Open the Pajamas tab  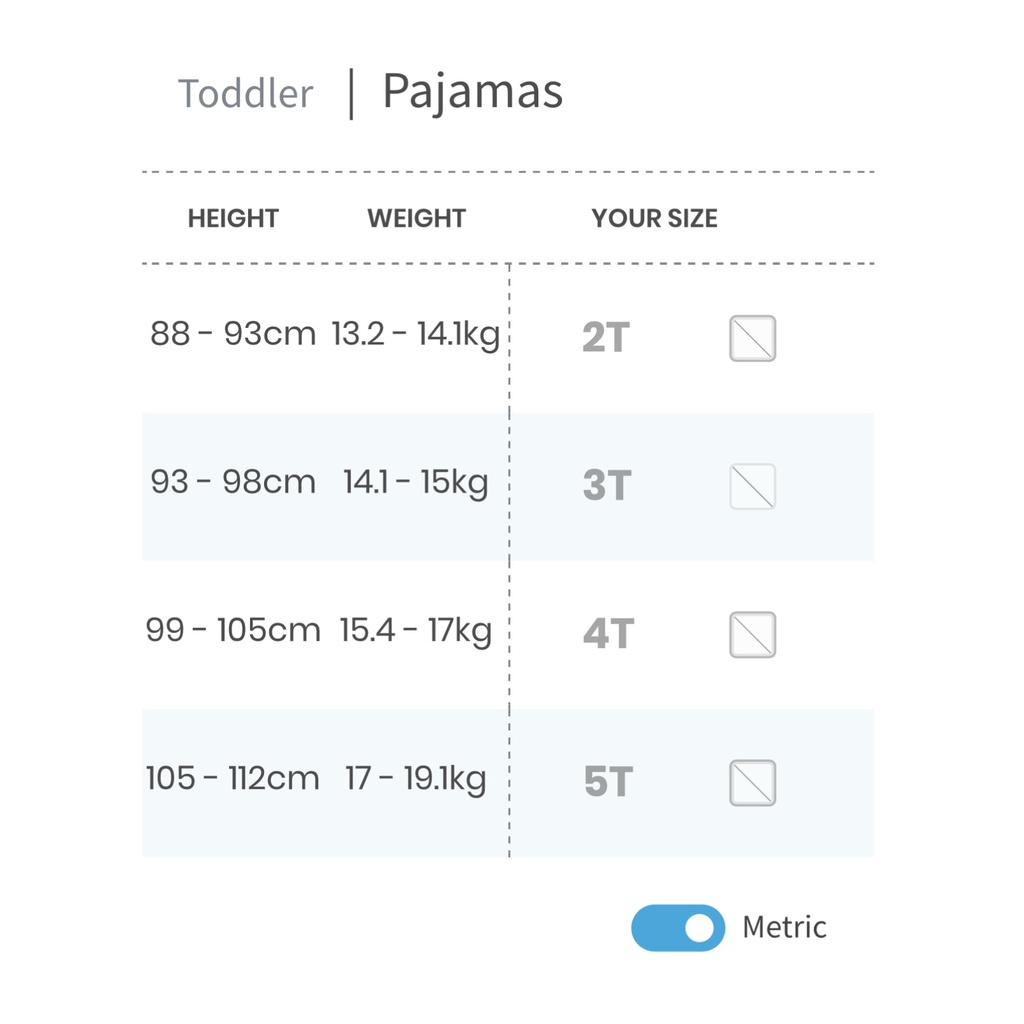472,91
